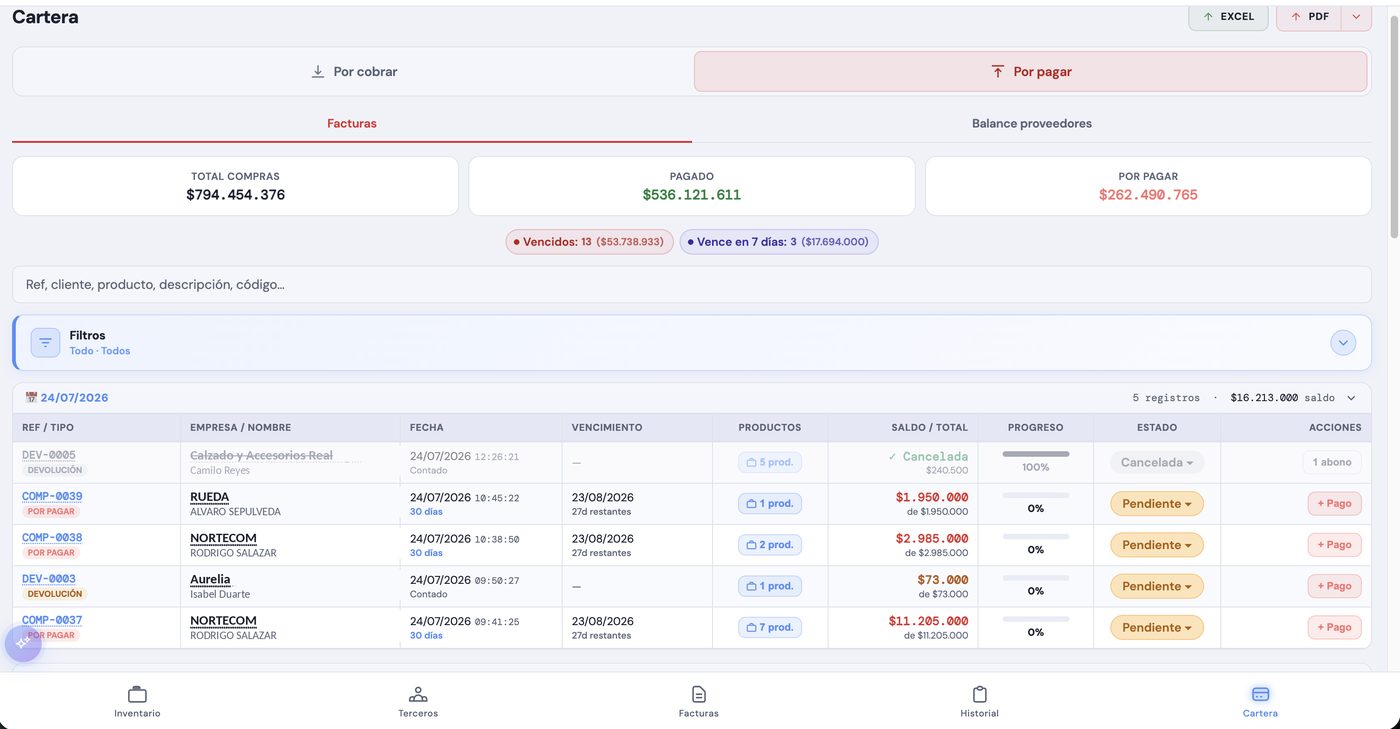This screenshot has width=1400, height=729.
Task: Select the Balance proveedores sub-tab
Action: tap(1032, 124)
